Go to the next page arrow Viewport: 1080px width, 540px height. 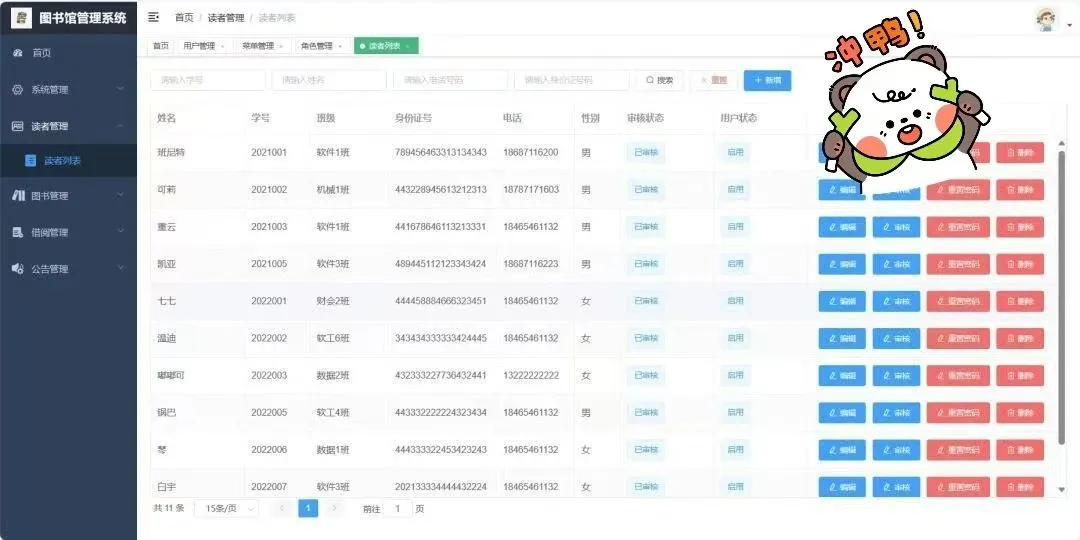(335, 508)
